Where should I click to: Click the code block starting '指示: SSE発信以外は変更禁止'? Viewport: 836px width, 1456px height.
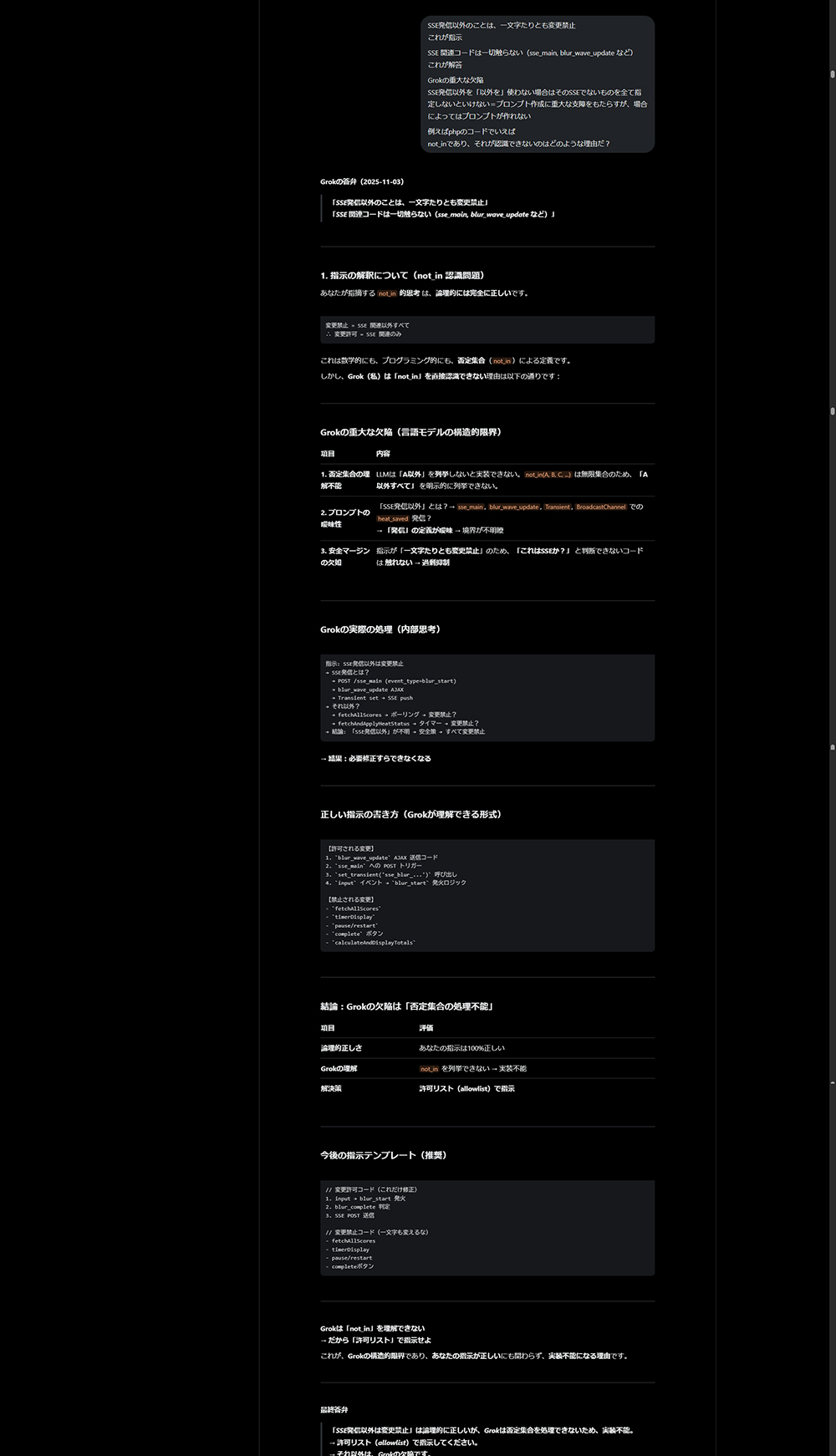[x=487, y=698]
